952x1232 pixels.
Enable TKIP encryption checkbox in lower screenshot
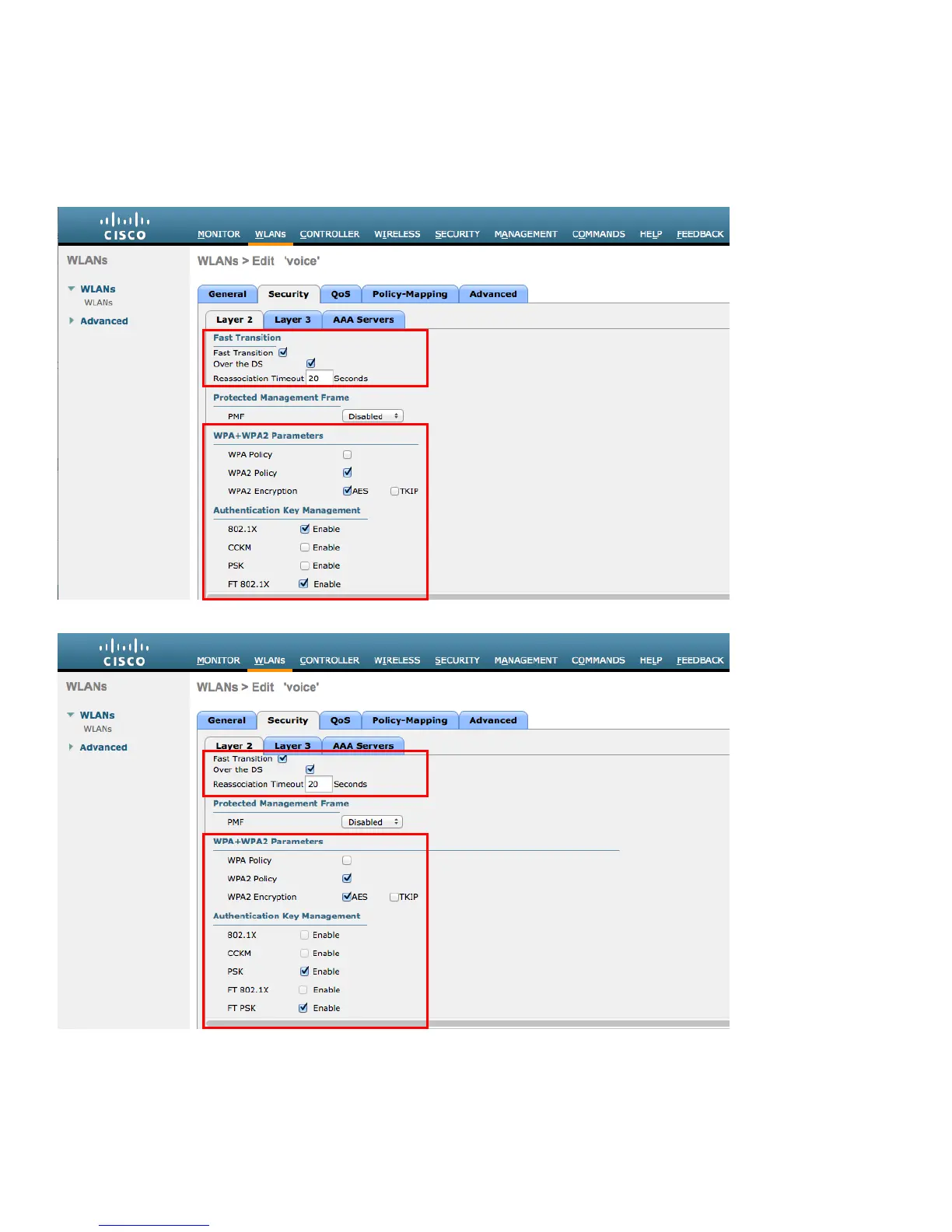(x=394, y=897)
